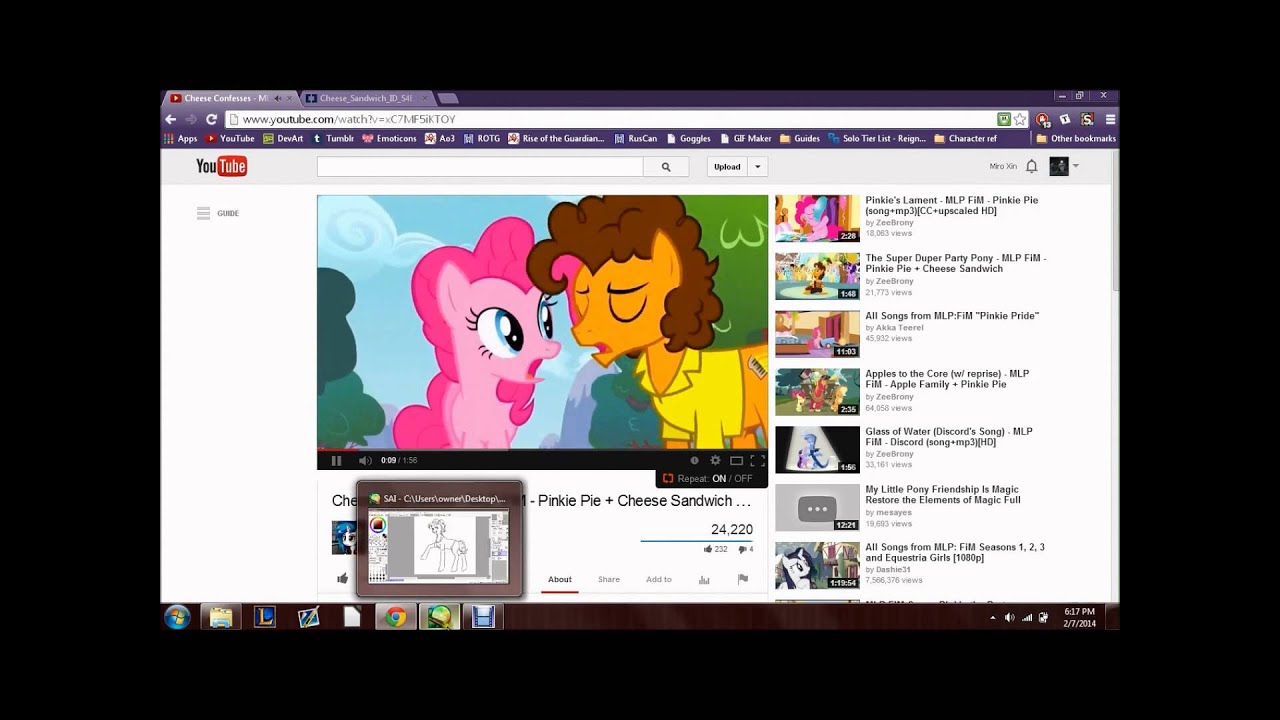Select the Add to tab

point(659,579)
